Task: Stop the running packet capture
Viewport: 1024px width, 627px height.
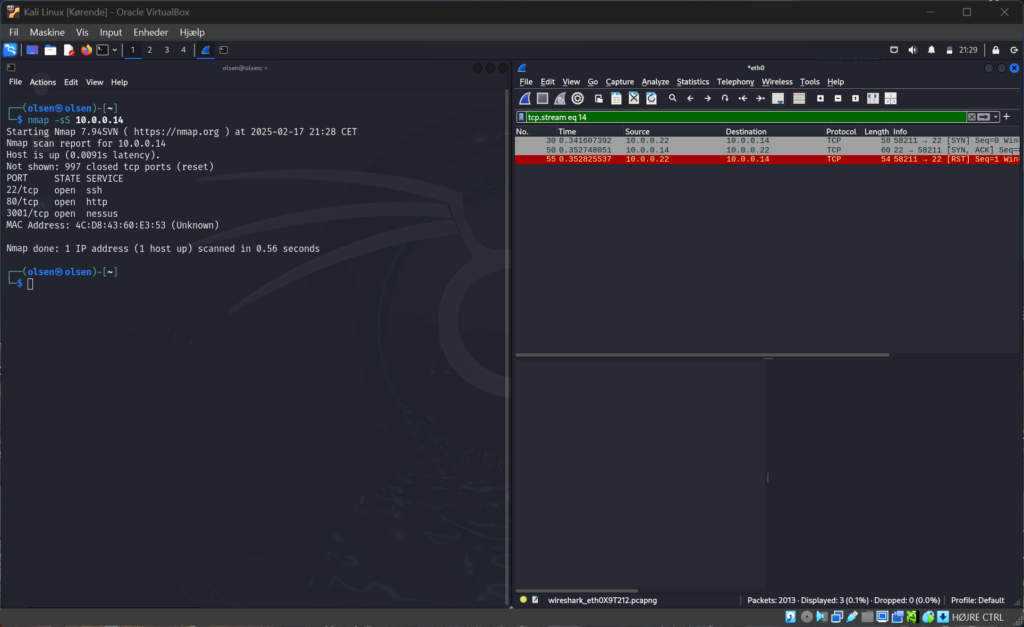Action: point(542,98)
